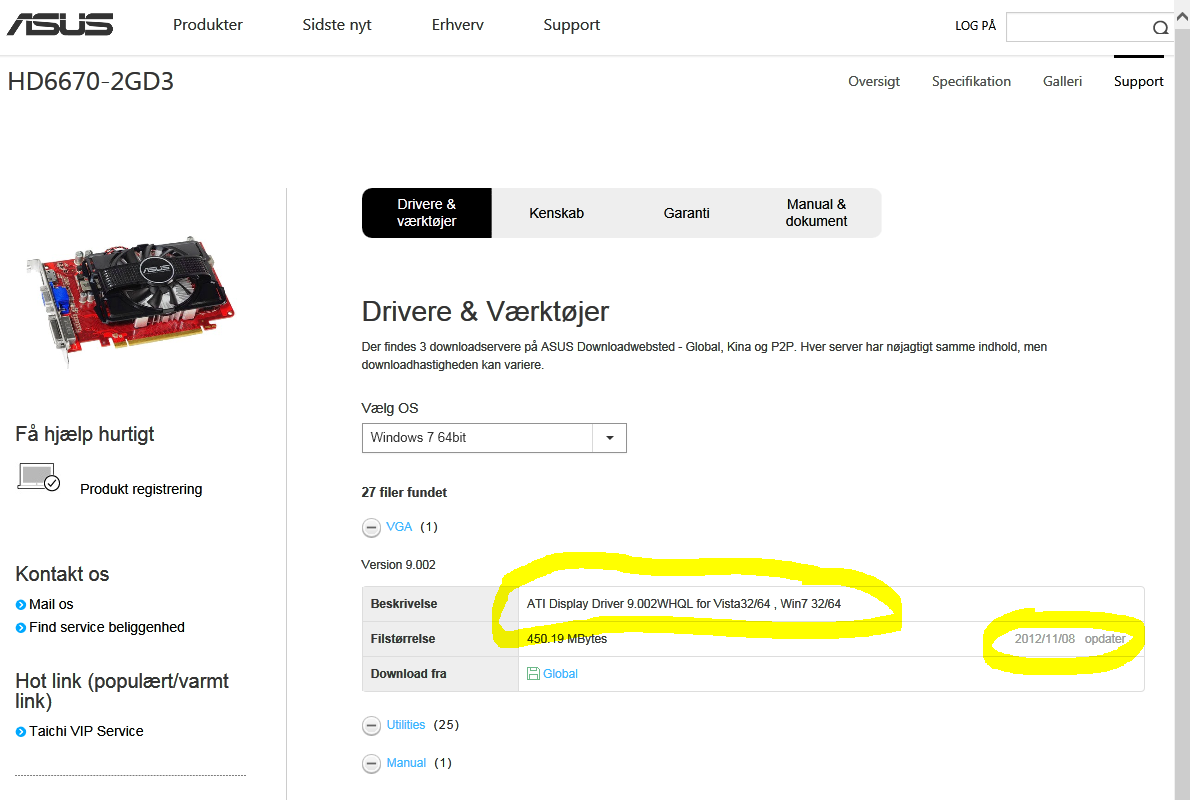Image resolution: width=1190 pixels, height=800 pixels.
Task: Click the HD6670-2GD3 product title
Action: tap(90, 81)
